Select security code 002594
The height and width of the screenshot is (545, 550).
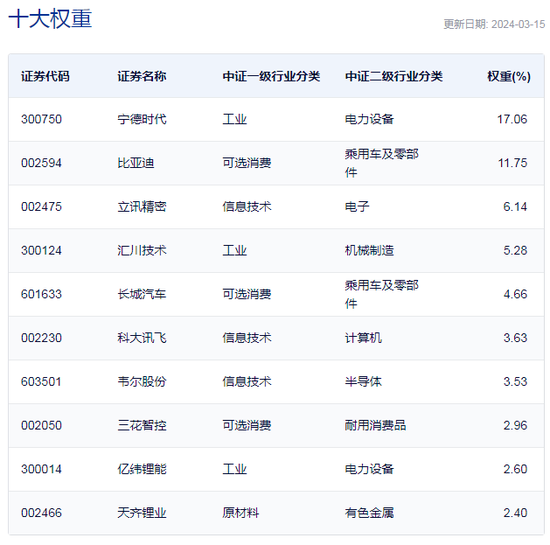click(x=41, y=163)
